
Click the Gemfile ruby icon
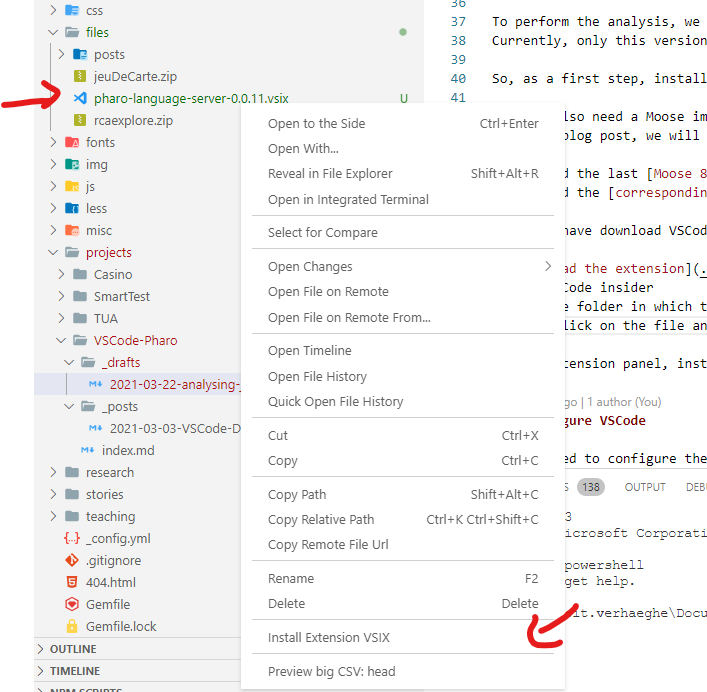tap(72, 604)
